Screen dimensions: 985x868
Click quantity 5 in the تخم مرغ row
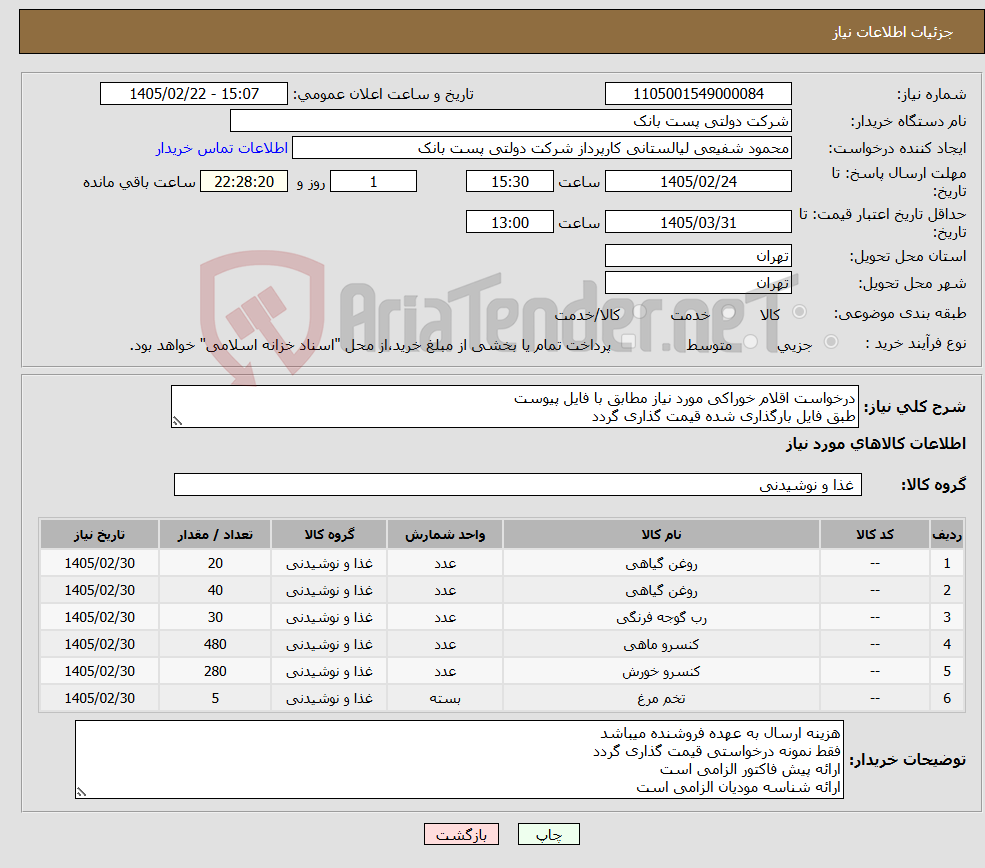215,698
